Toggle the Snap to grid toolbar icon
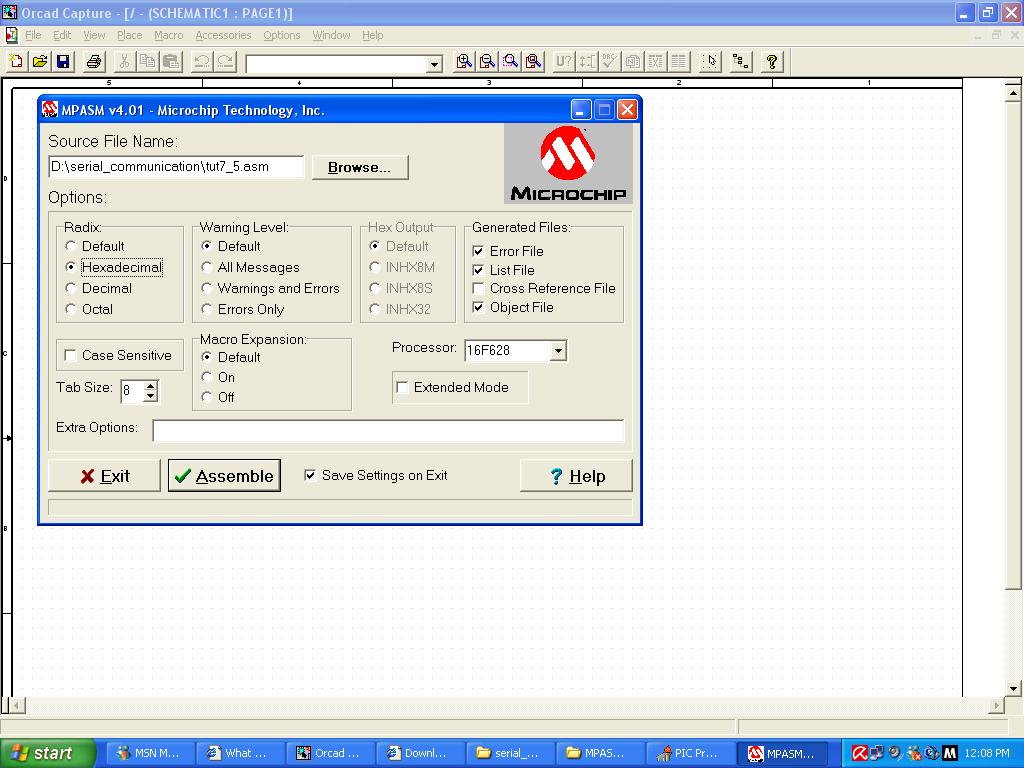Viewport: 1024px width, 768px height. [x=711, y=61]
